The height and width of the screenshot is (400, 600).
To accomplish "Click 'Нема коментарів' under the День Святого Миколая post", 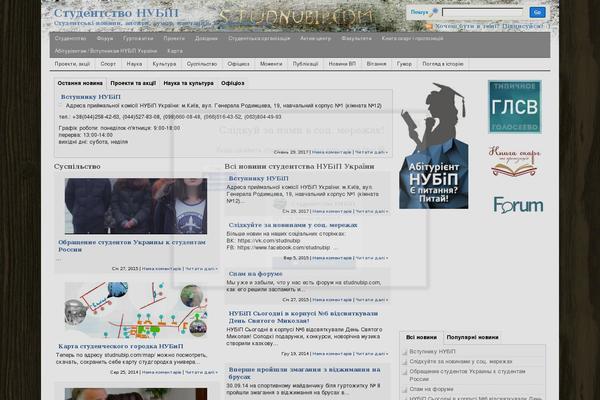I will [331, 354].
